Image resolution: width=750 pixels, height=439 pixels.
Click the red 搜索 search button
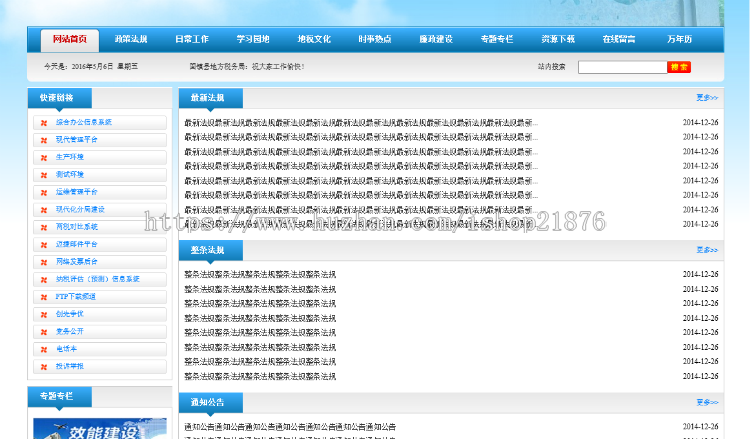679,67
